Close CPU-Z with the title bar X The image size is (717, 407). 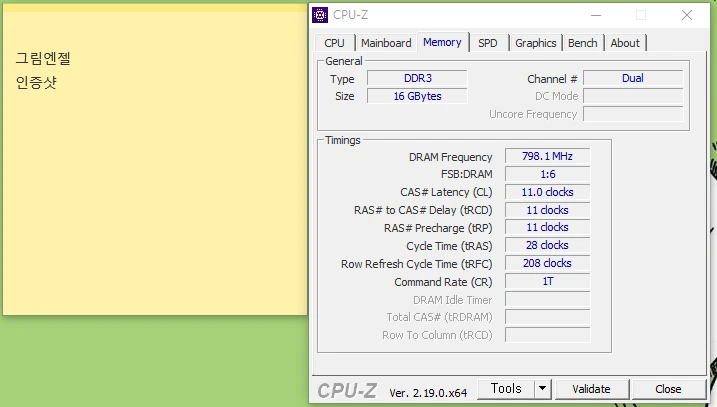pos(687,15)
